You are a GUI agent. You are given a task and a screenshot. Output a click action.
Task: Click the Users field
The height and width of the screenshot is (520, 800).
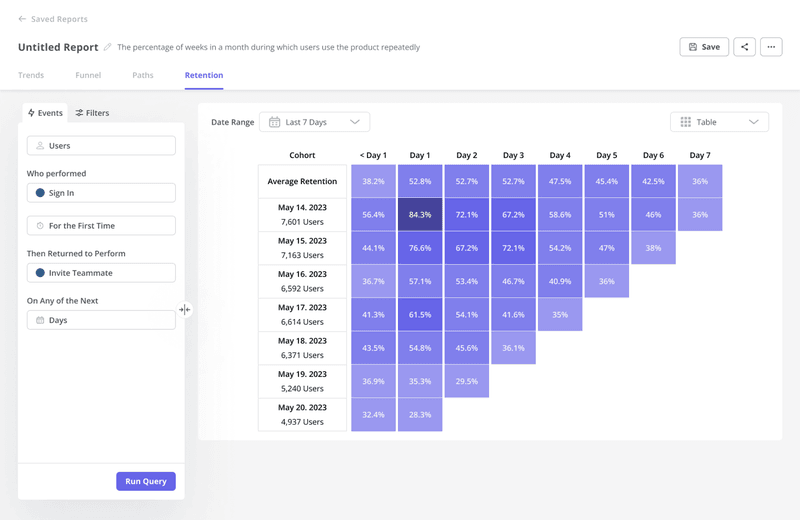(101, 146)
